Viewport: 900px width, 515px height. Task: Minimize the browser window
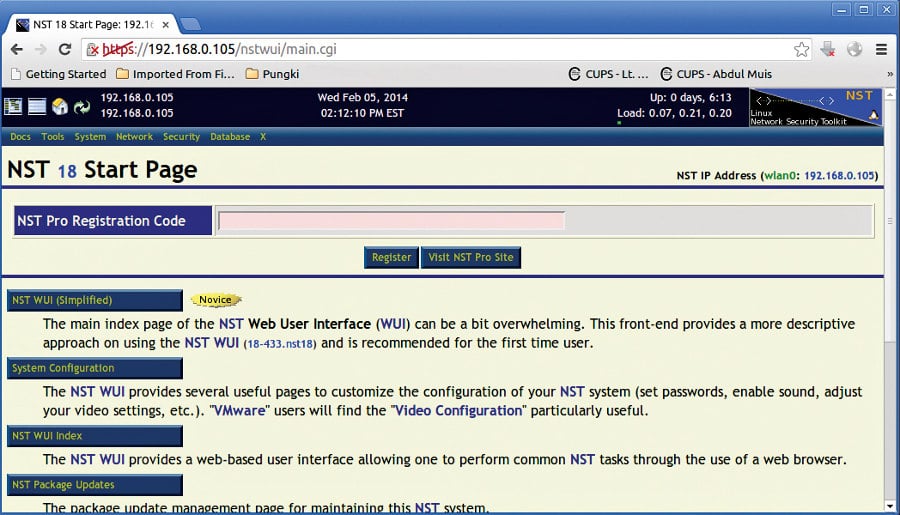click(x=841, y=10)
